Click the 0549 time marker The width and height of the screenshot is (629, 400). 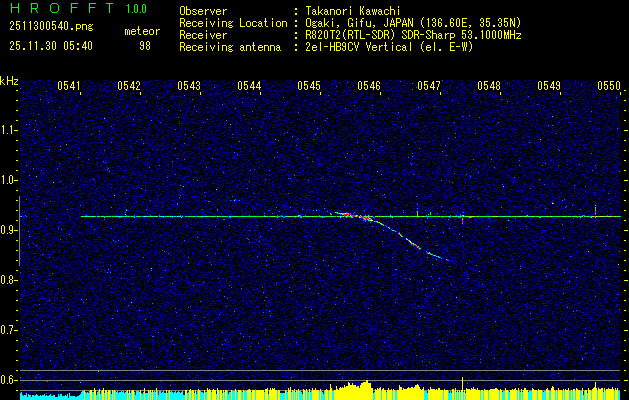tap(549, 87)
